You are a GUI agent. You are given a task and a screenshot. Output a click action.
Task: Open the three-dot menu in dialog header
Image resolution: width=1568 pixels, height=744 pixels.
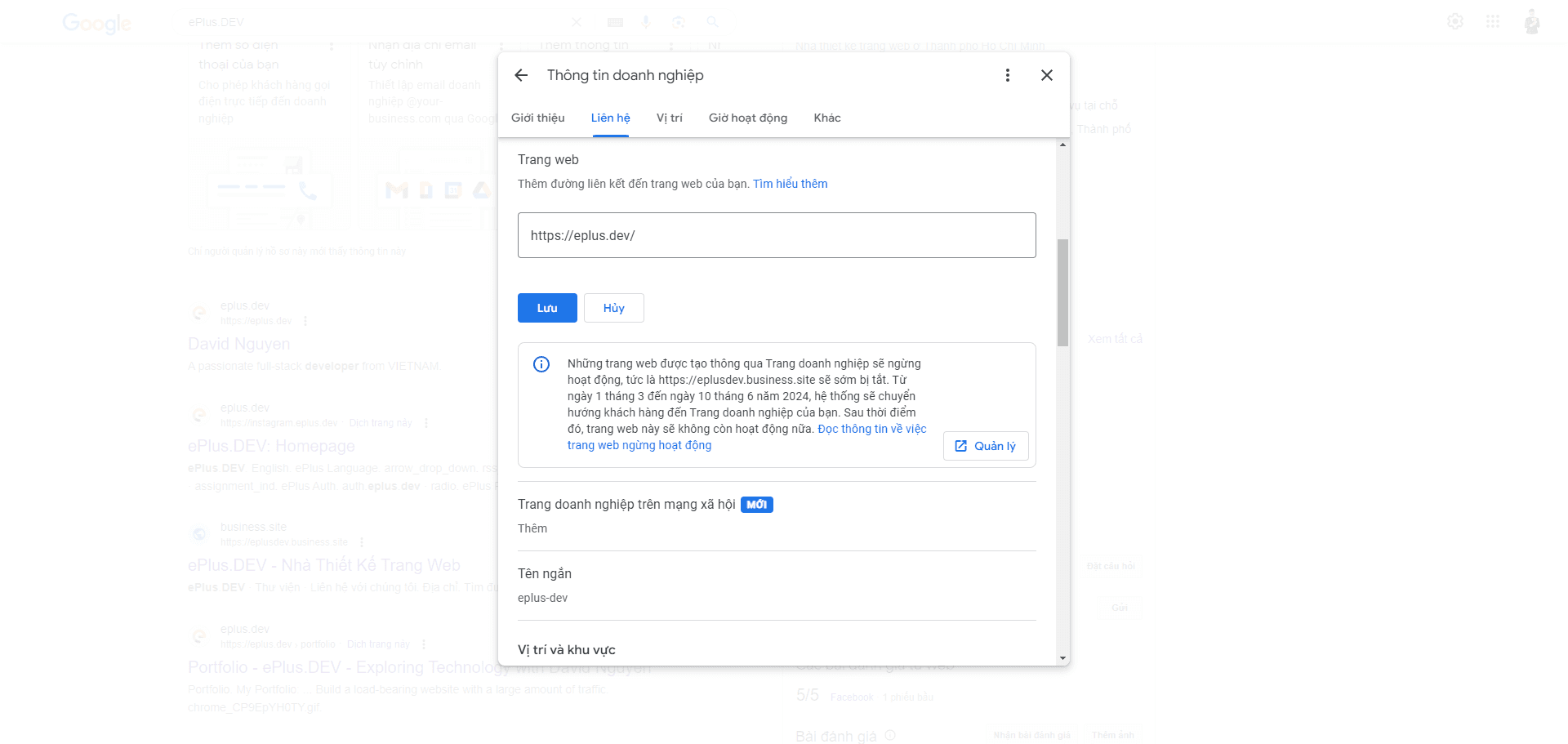point(1008,75)
